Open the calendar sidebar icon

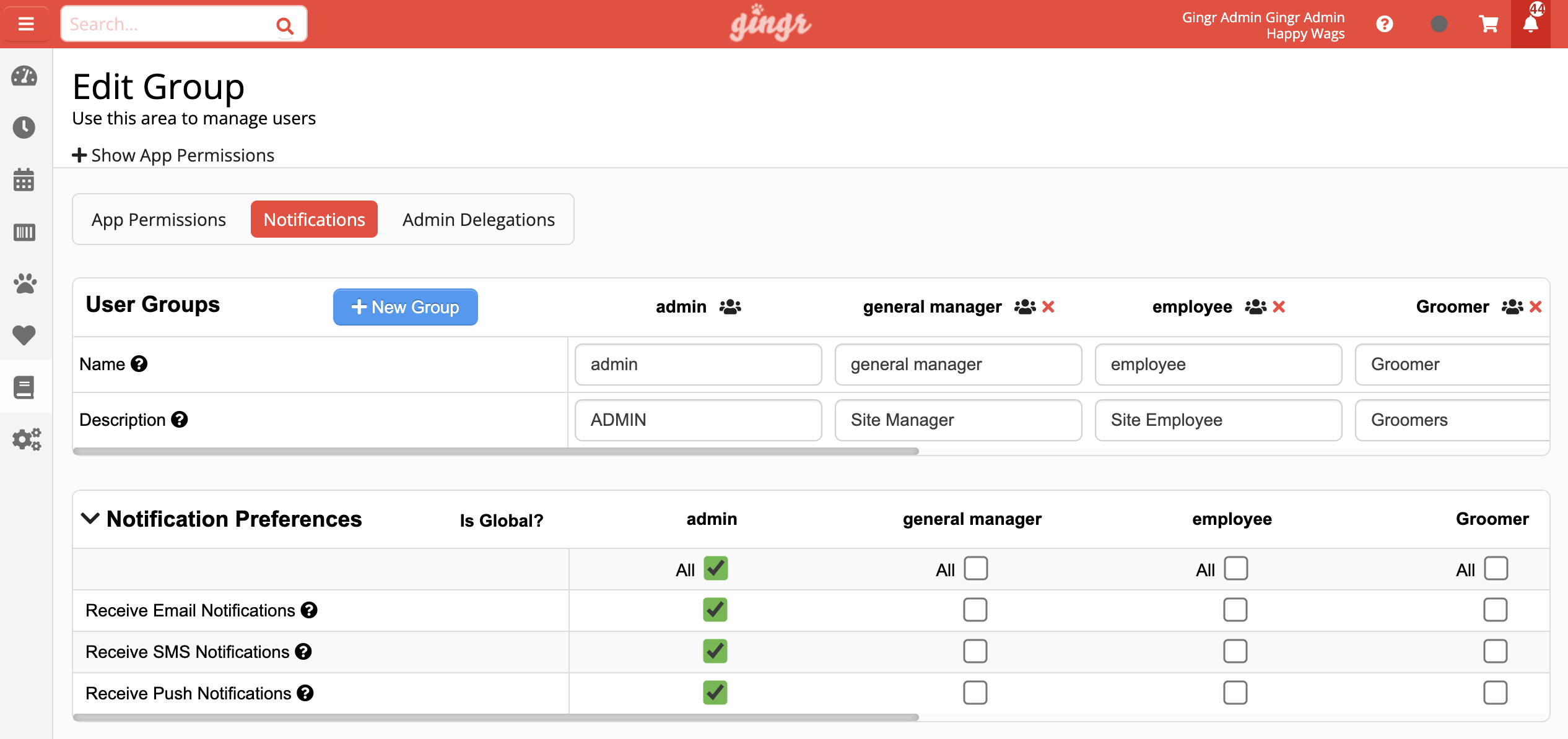24,179
